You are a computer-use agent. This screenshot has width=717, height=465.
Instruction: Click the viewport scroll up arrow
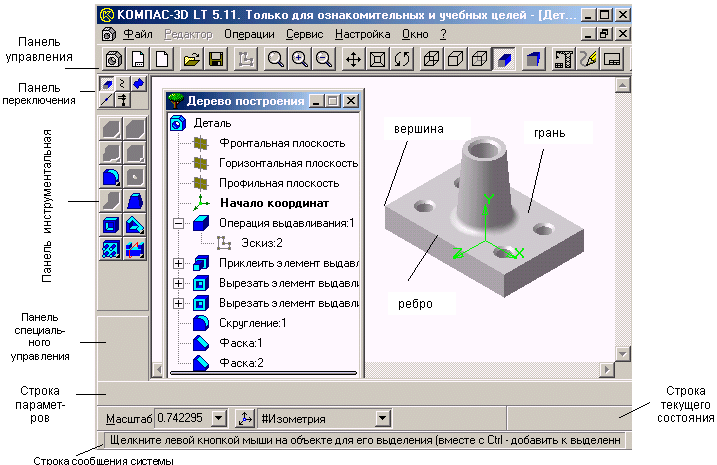[623, 85]
